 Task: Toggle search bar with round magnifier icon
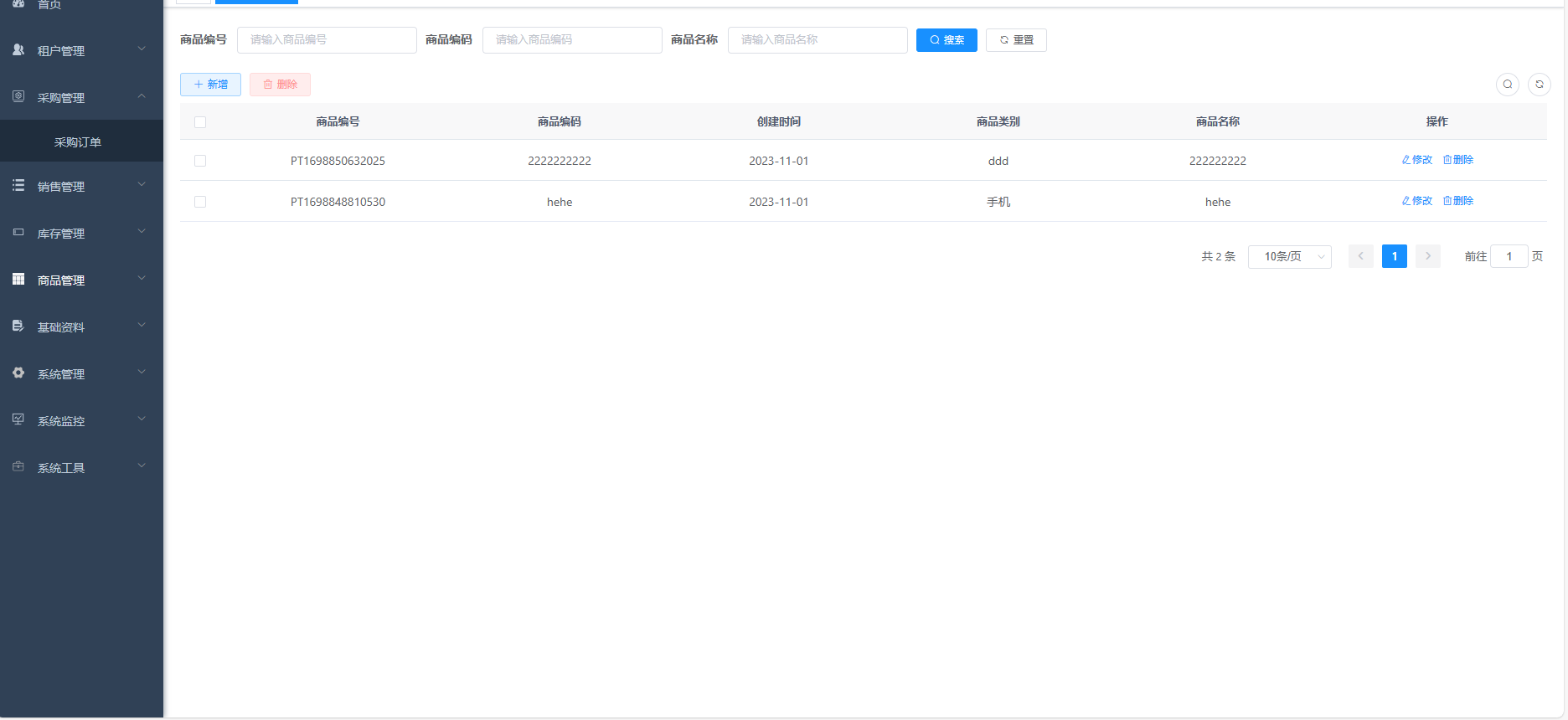click(x=1508, y=85)
